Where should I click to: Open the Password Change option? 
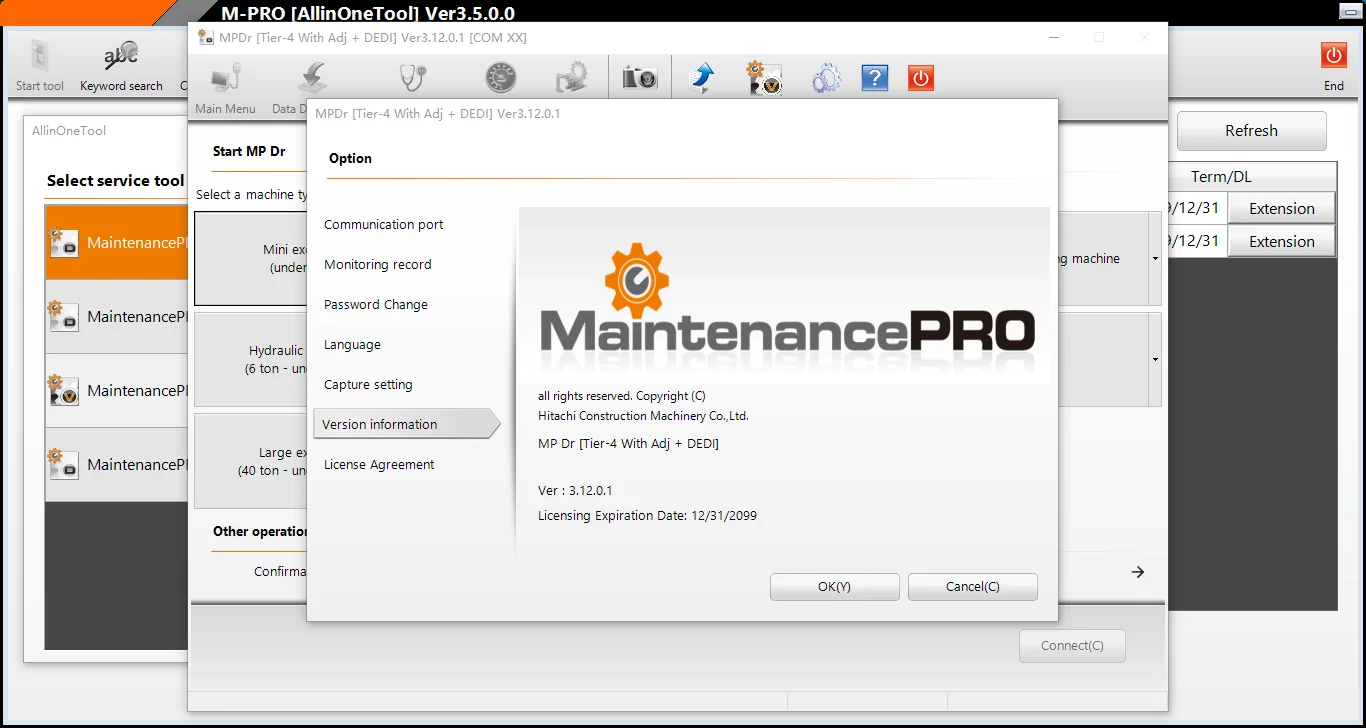pyautogui.click(x=376, y=305)
